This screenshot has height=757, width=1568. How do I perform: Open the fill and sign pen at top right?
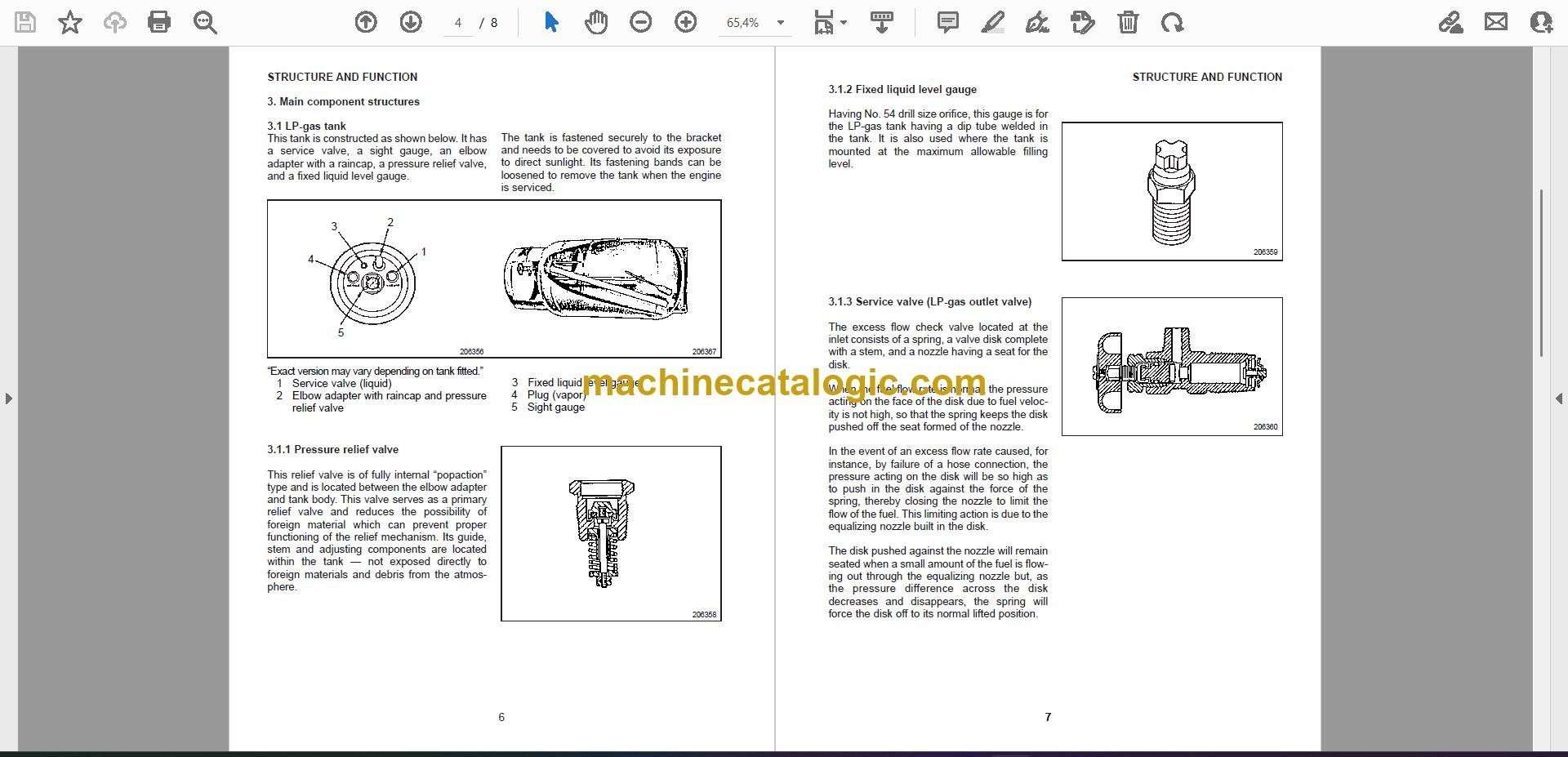point(1451,23)
